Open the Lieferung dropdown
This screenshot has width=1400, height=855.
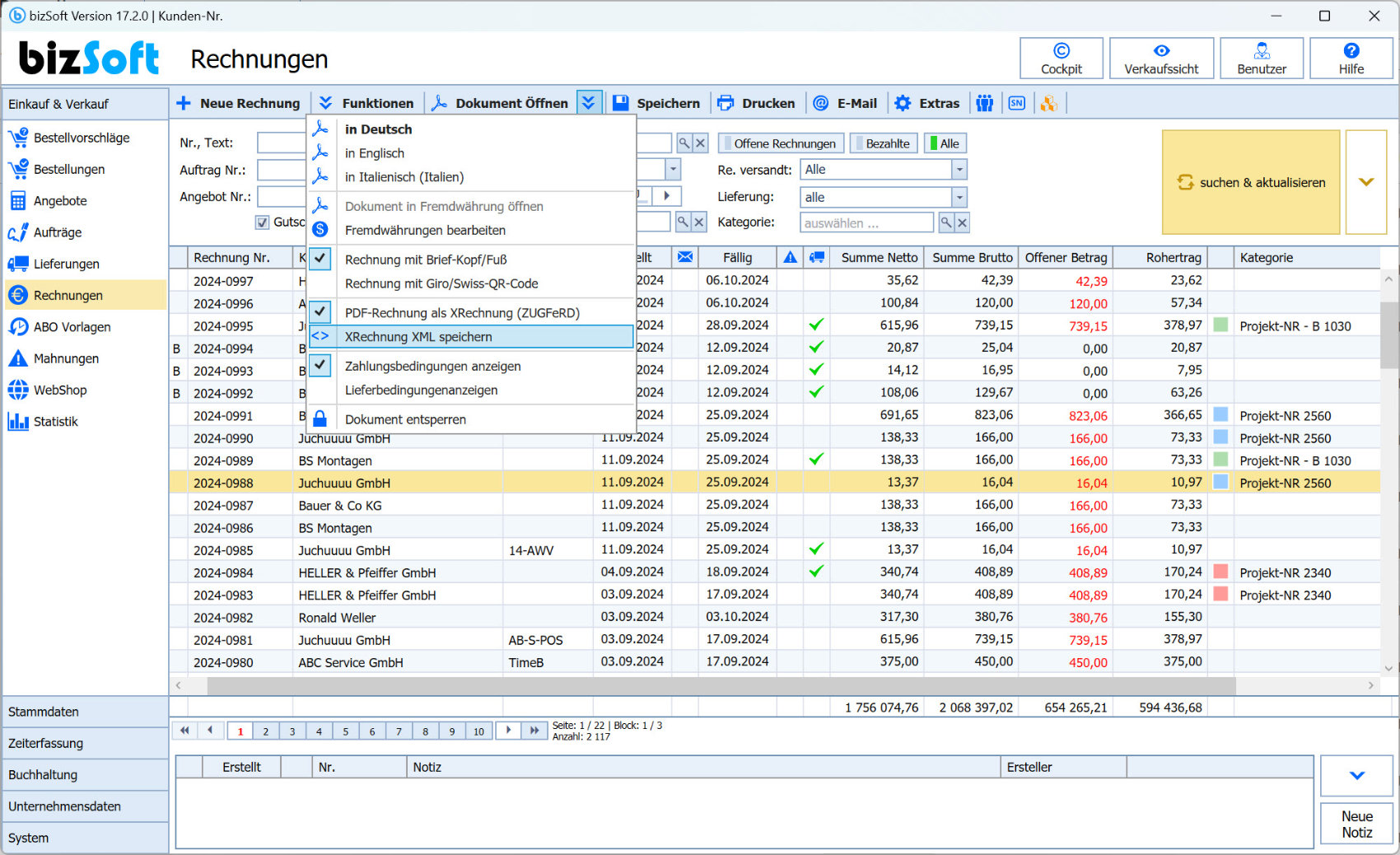[x=959, y=197]
